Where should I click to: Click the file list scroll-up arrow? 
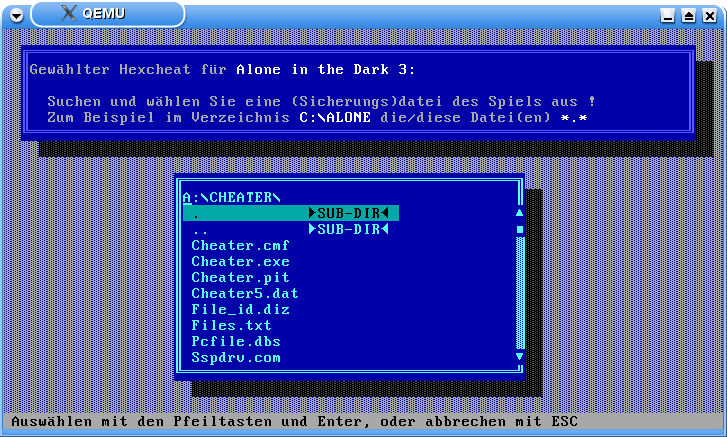(x=520, y=213)
